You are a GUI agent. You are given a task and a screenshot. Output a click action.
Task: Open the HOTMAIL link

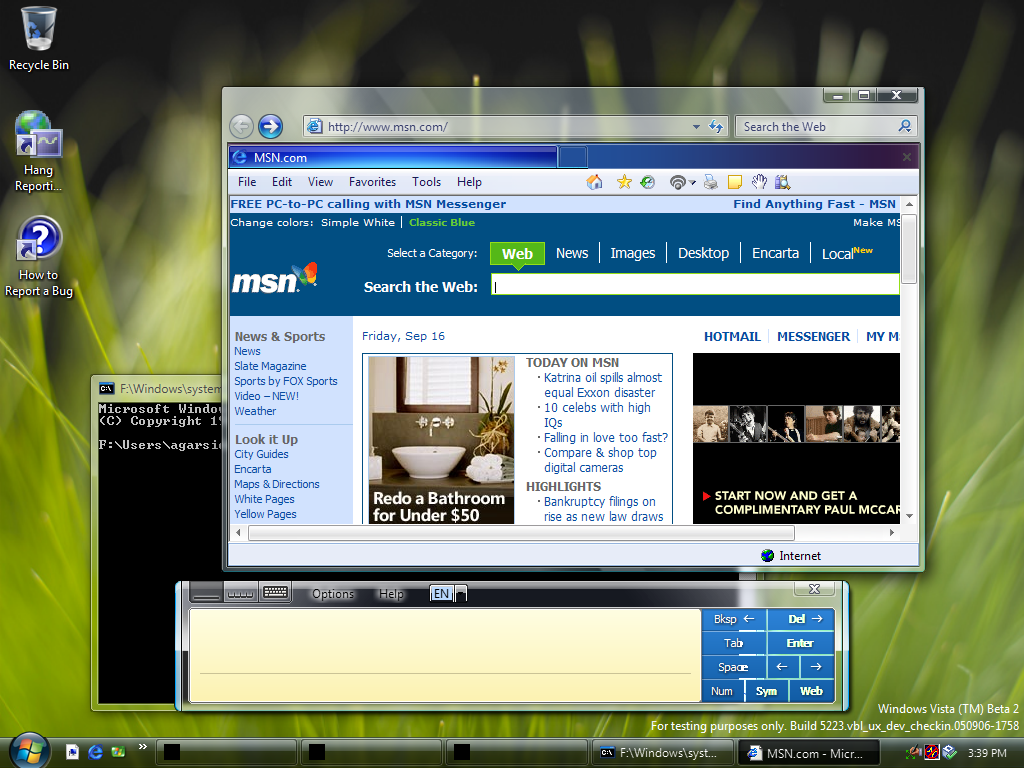coord(732,336)
